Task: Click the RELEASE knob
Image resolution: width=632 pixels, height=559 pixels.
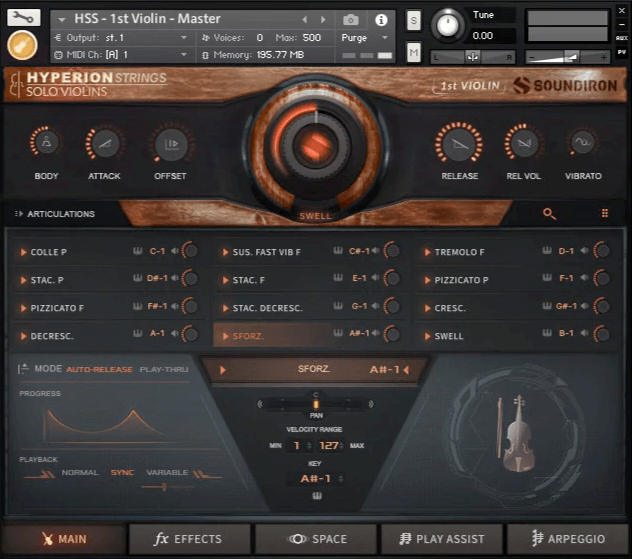Action: point(459,143)
